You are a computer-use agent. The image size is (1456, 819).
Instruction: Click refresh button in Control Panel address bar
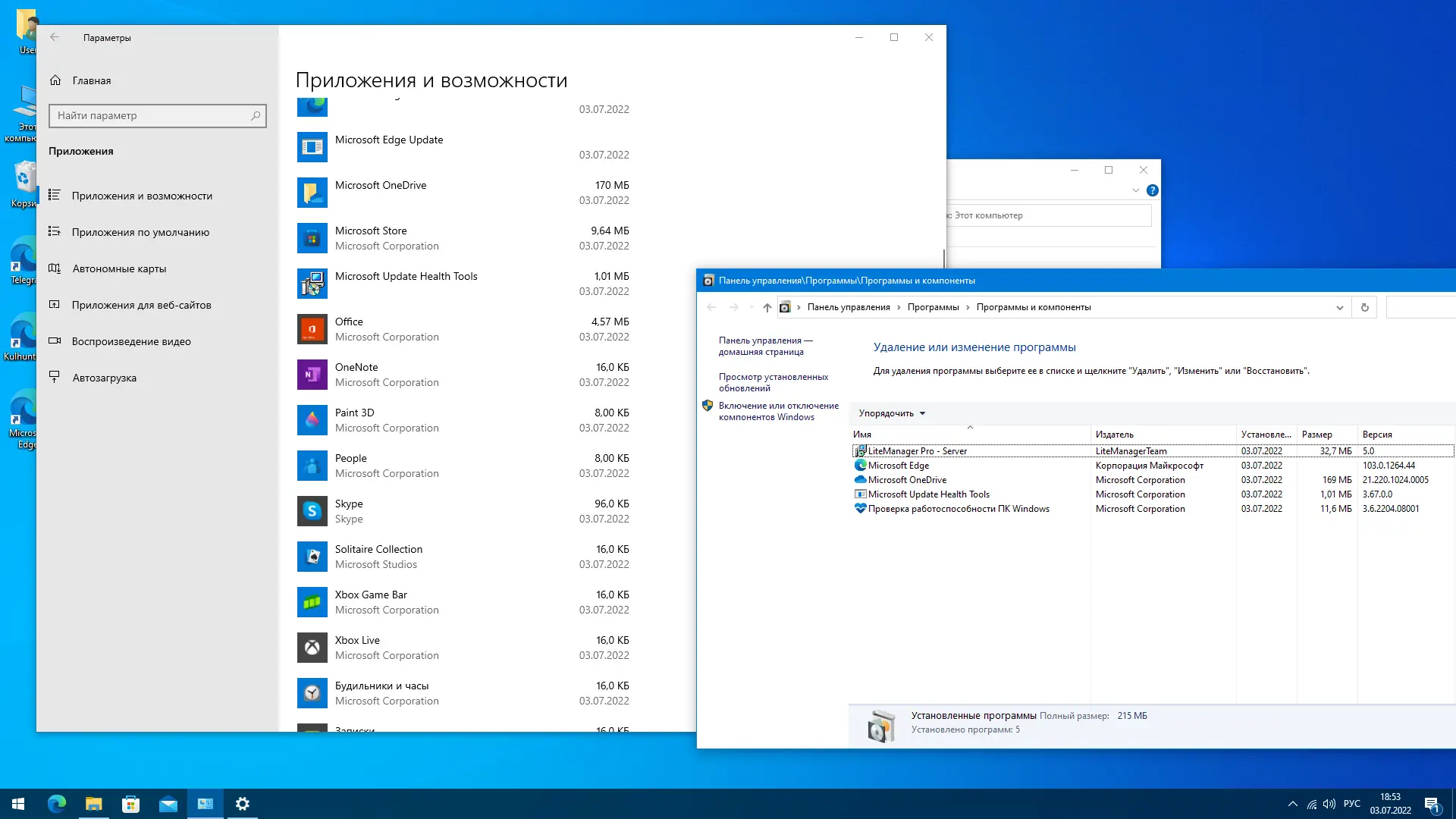pos(1364,307)
